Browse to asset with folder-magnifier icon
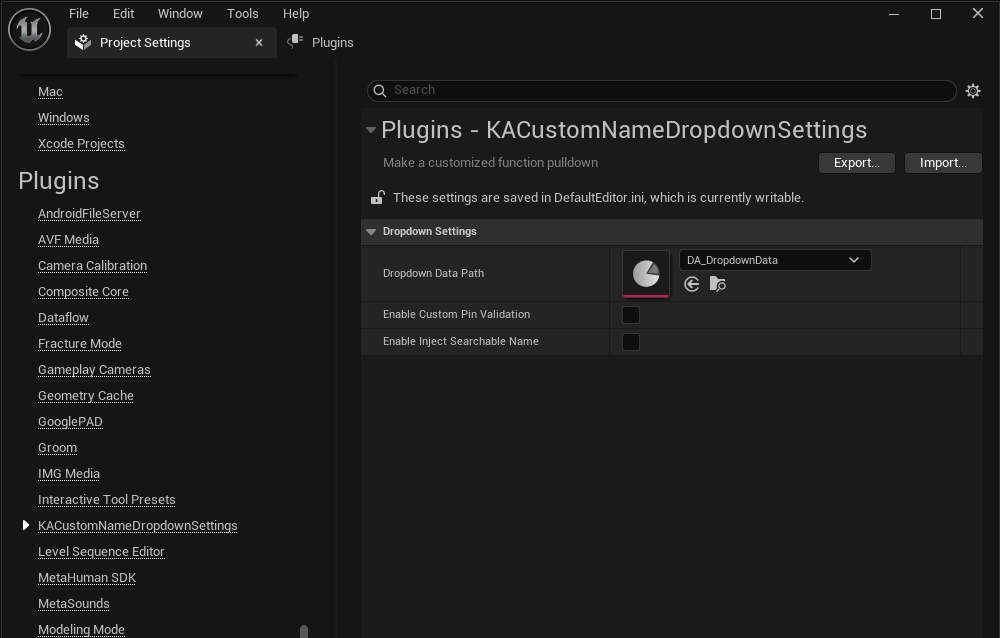This screenshot has height=638, width=1000. [718, 285]
